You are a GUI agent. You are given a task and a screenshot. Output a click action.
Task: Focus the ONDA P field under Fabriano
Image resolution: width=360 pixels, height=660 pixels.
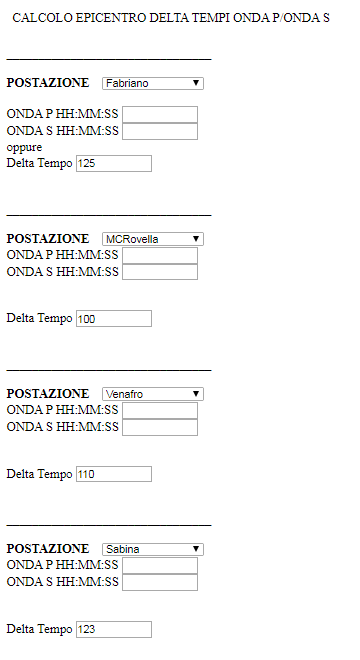click(x=160, y=114)
